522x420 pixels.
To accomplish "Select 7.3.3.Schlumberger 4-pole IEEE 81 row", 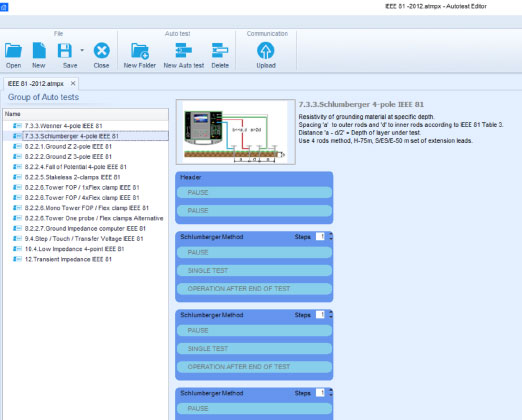I will pos(95,136).
